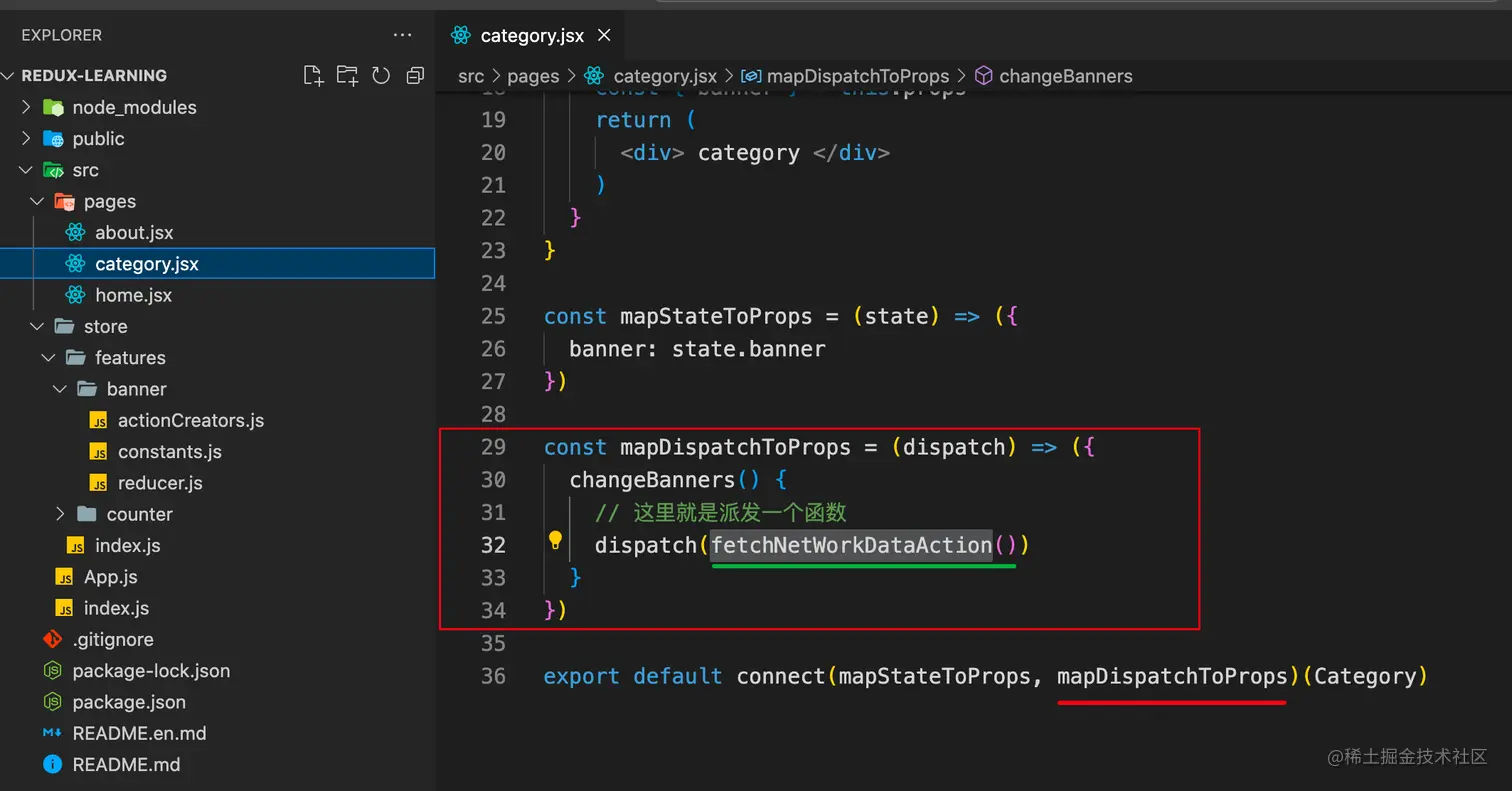Screen dimensions: 1512x791
Task: Click the New Folder icon in Explorer header
Action: click(347, 75)
